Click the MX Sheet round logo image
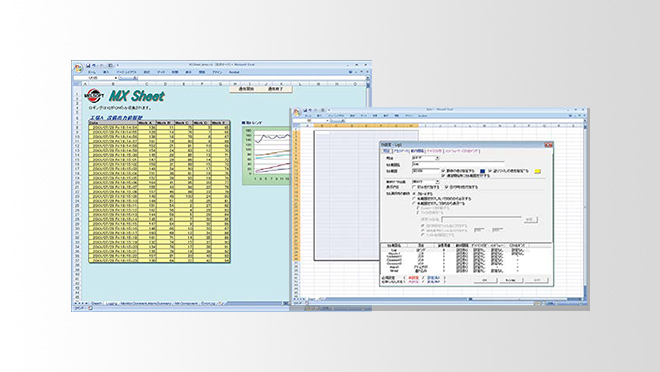This screenshot has width=660, height=372. (93, 96)
